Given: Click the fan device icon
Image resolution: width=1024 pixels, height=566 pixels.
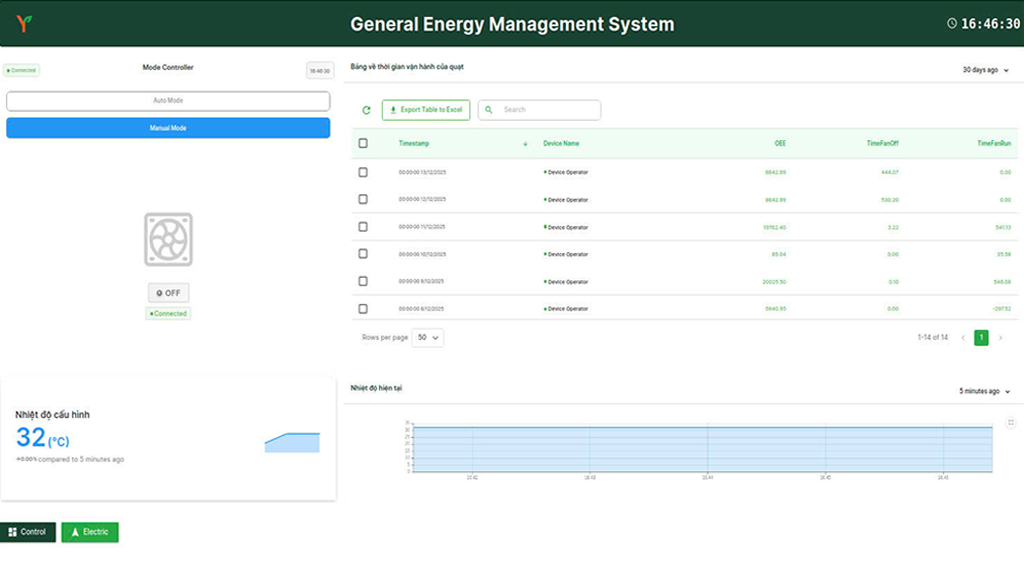Looking at the screenshot, I should [x=168, y=239].
